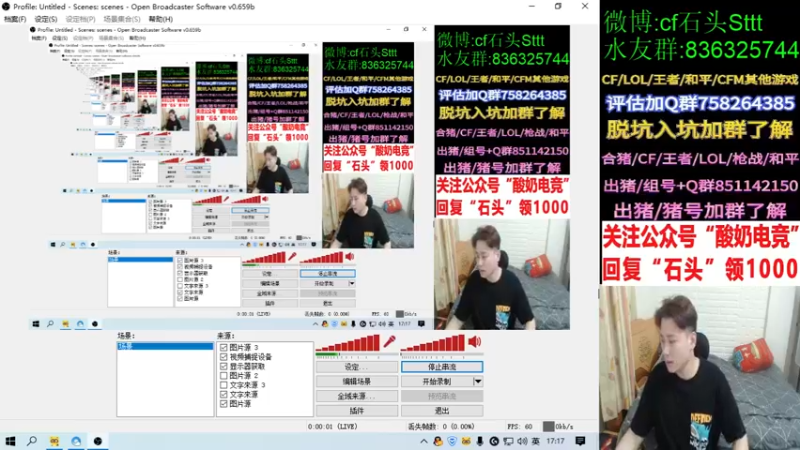Toggle the 显示器获取 source checkbox

[223, 366]
